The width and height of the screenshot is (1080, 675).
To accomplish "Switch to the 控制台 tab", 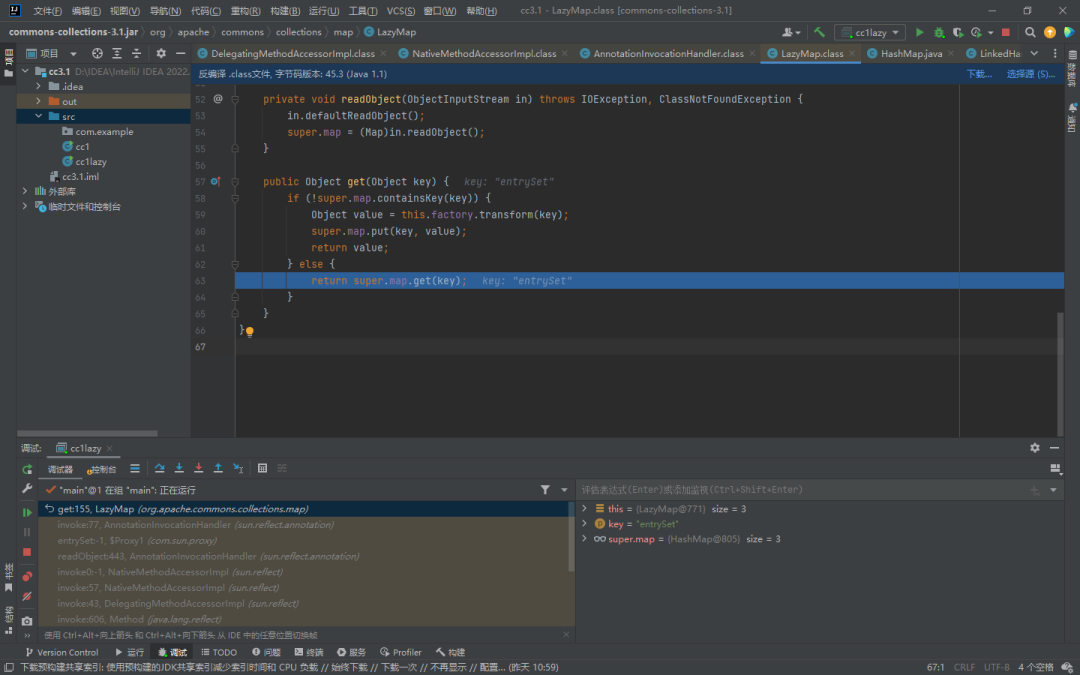I will 101,469.
